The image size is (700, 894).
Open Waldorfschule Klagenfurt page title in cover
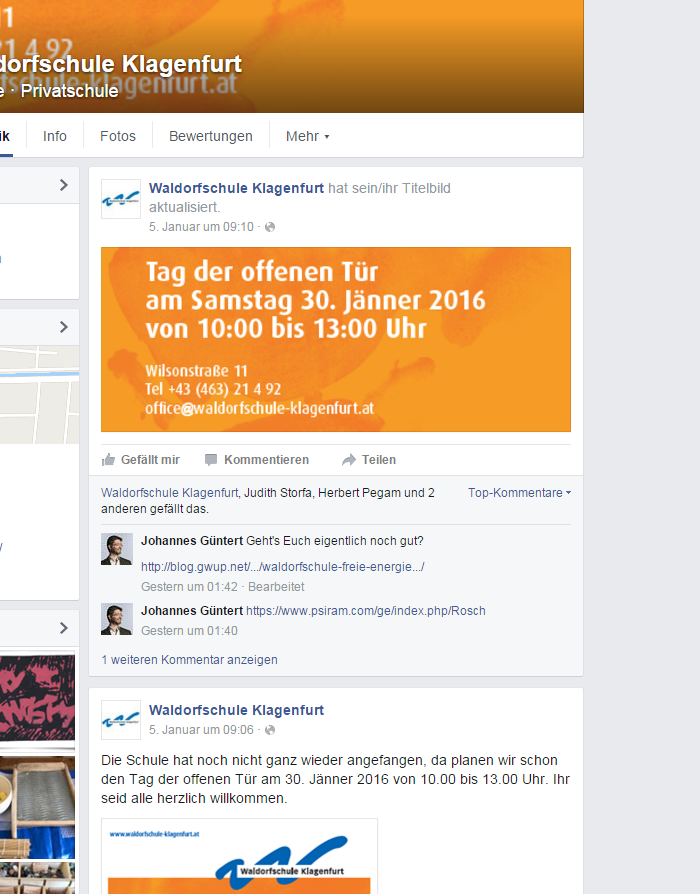pos(121,64)
